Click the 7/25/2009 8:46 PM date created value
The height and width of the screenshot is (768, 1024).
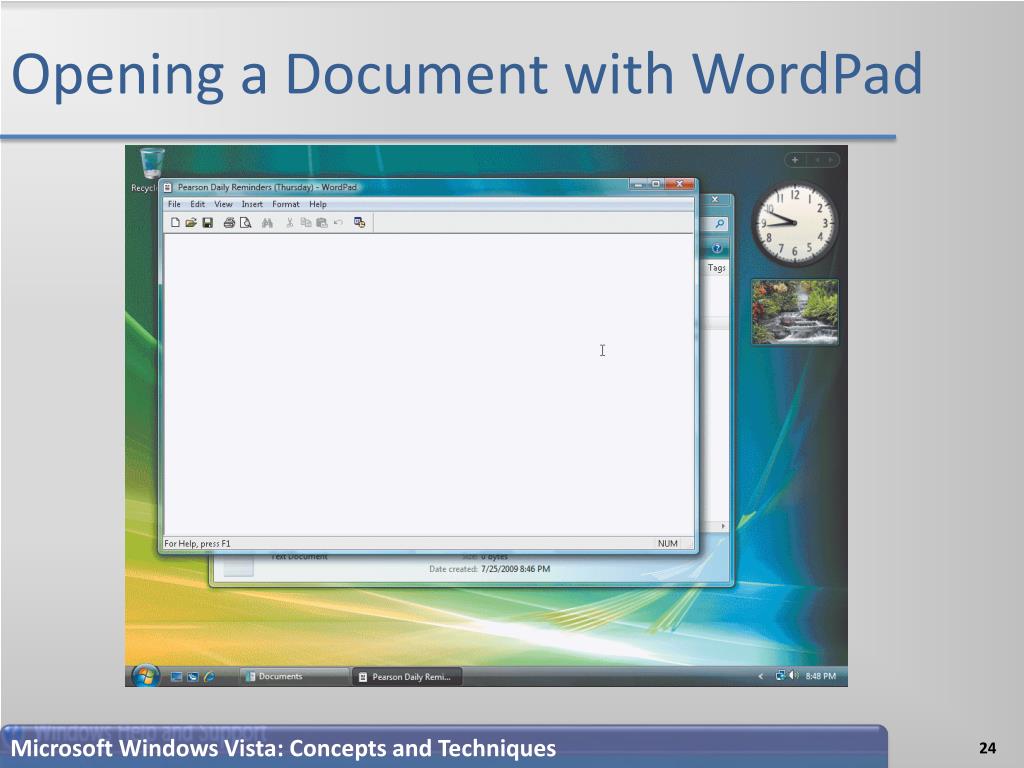point(515,569)
